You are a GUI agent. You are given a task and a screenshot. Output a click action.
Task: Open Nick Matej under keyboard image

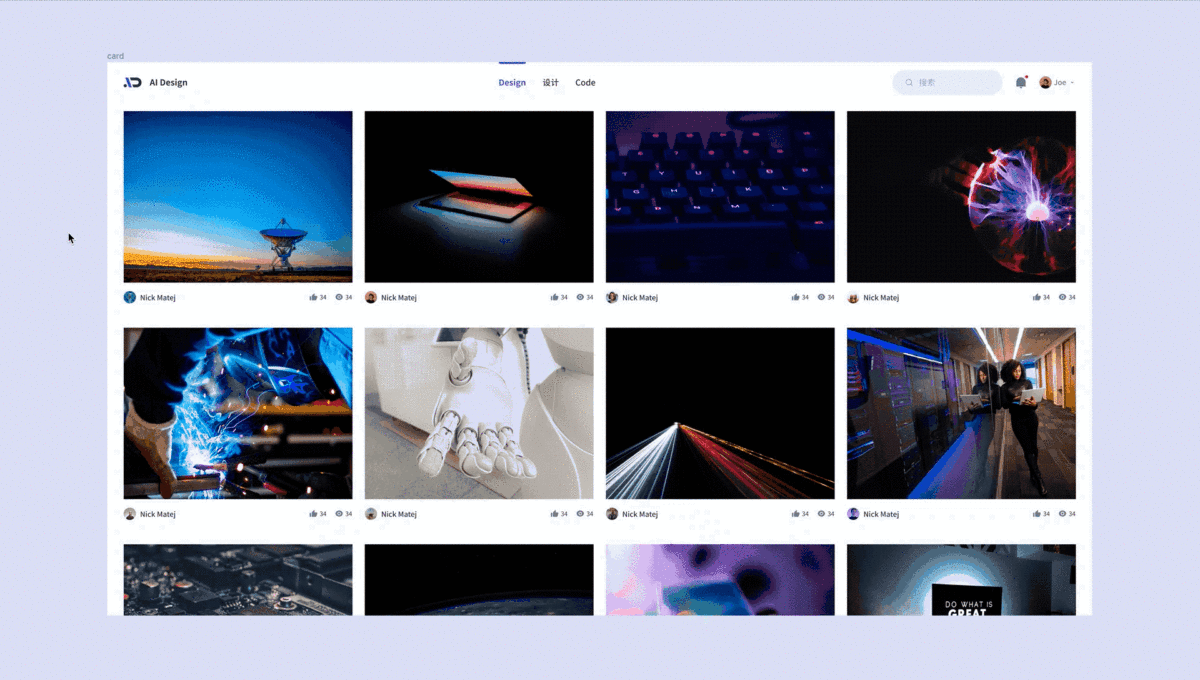tap(640, 298)
